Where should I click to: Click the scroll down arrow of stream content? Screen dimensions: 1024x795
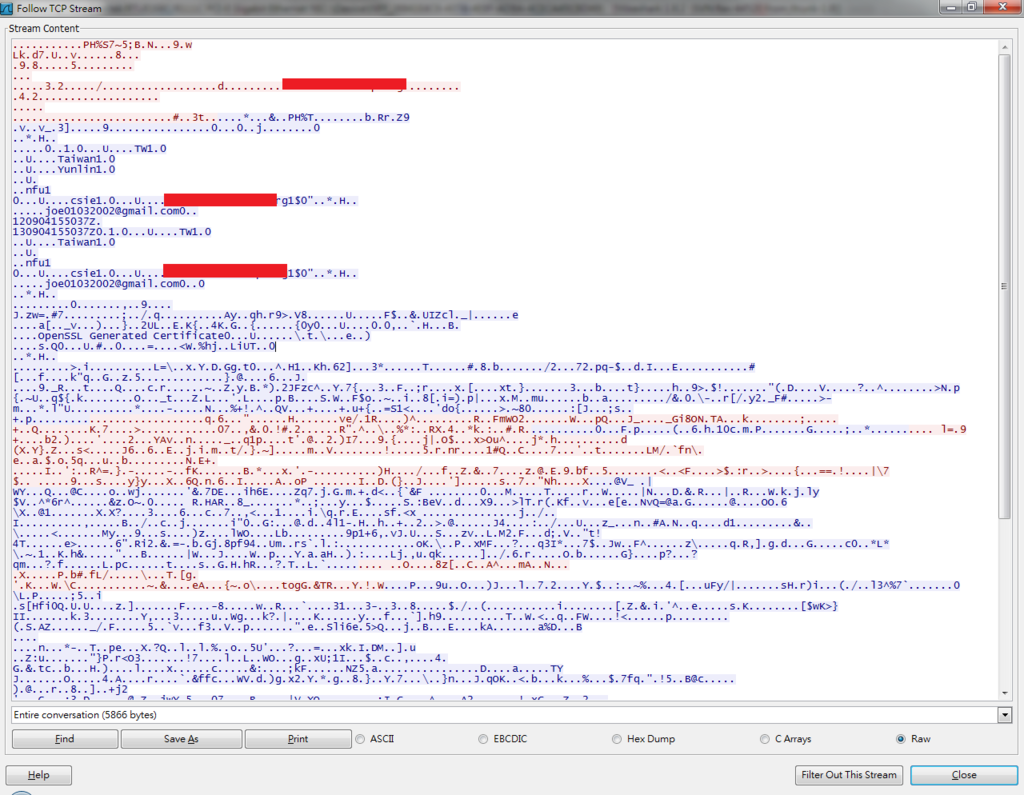(x=1004, y=693)
